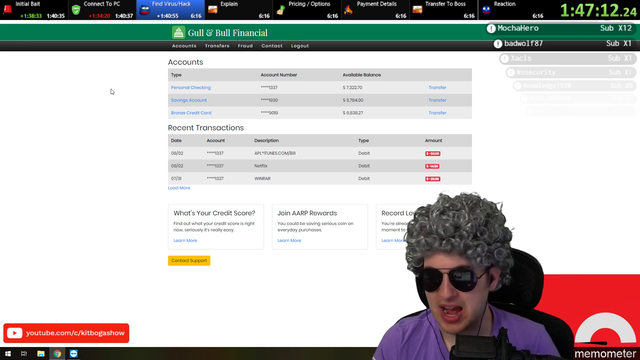Select the WINRAR transaction description
640x360 pixels.
point(262,179)
